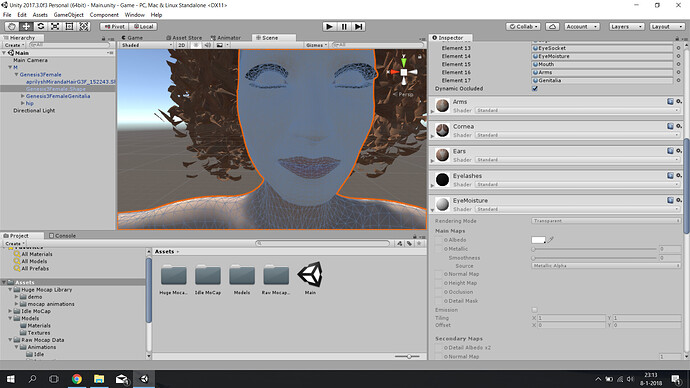Switch to the Console tab
Screen dimensions: 690x388
click(62, 236)
